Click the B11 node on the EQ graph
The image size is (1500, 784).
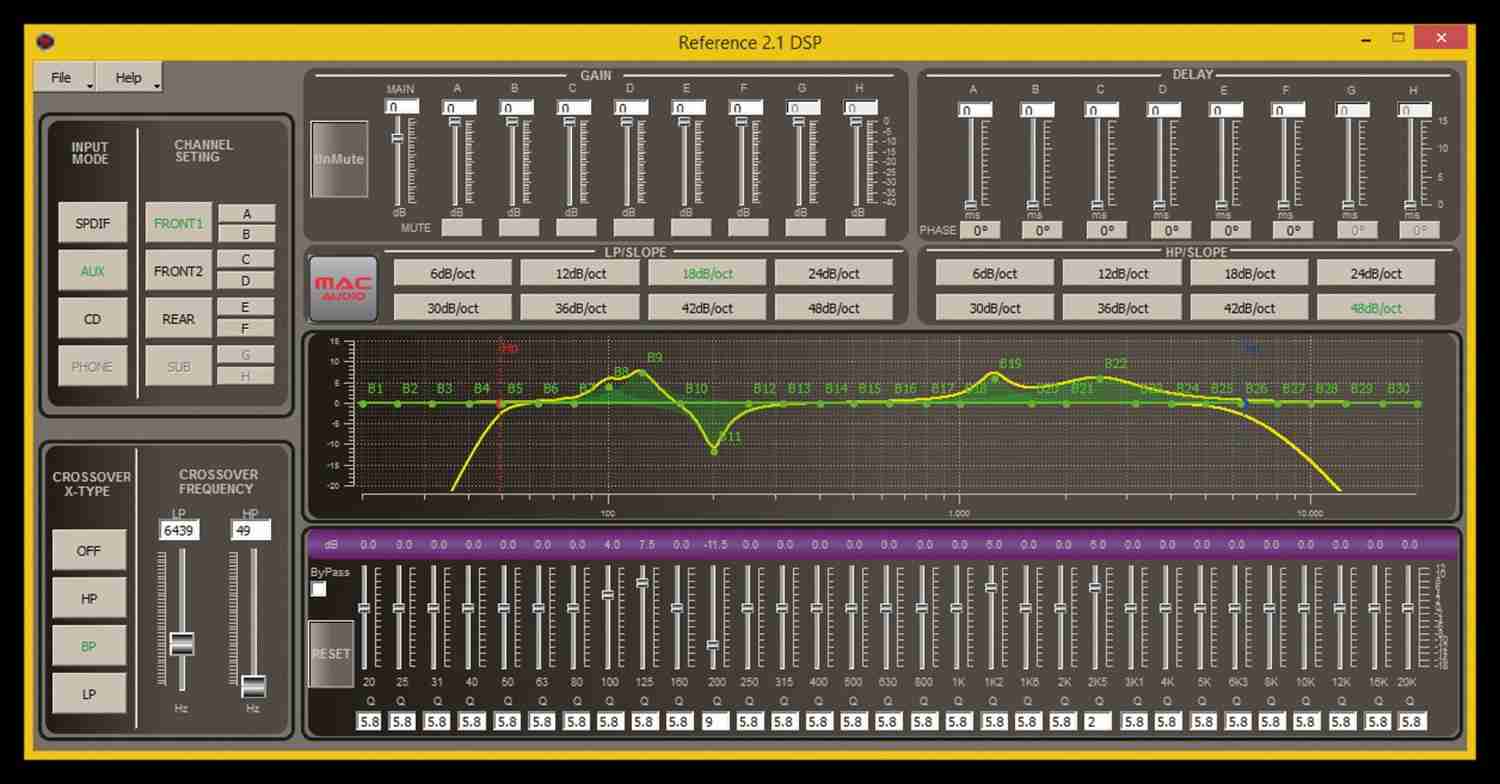(714, 452)
